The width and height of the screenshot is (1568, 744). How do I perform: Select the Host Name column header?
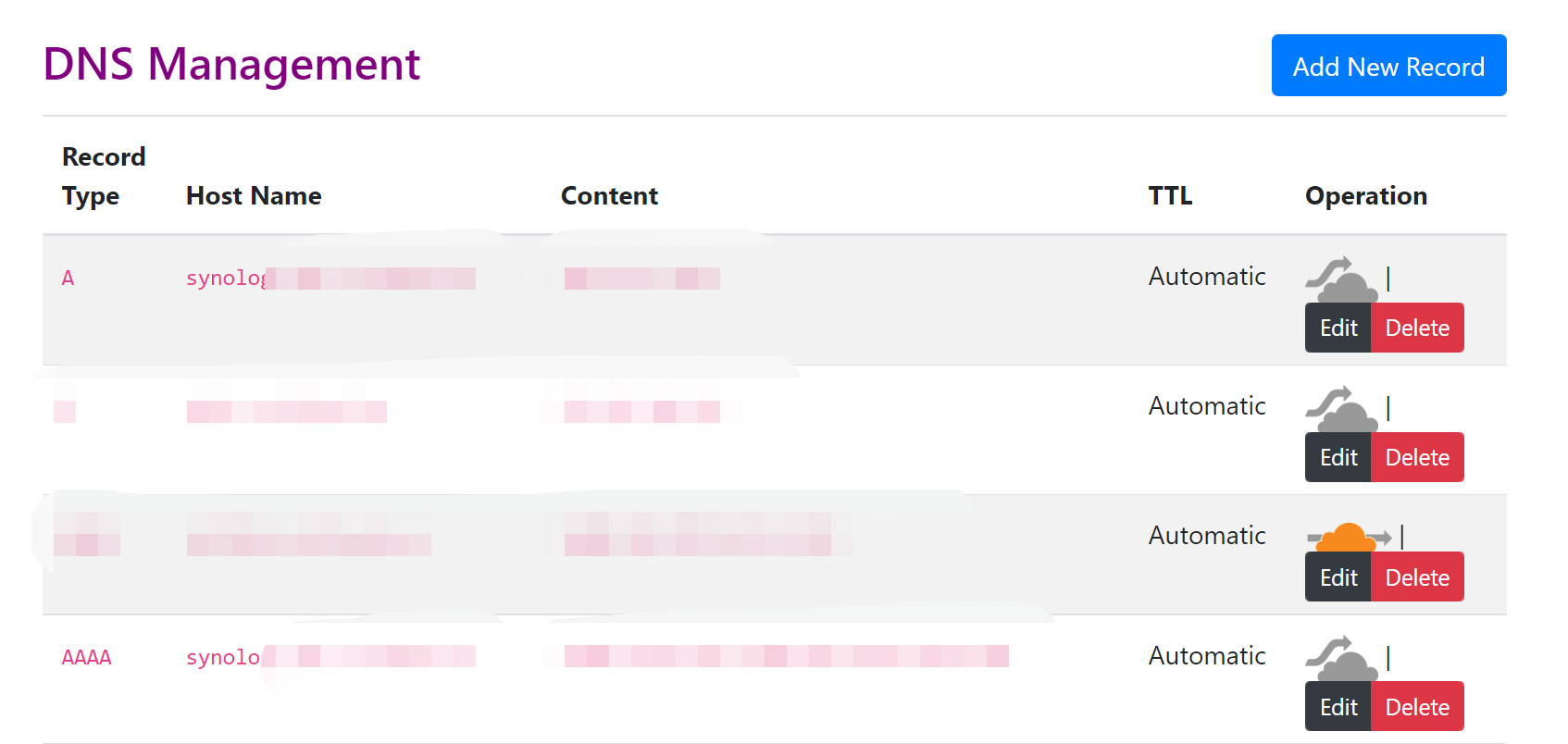pos(254,195)
